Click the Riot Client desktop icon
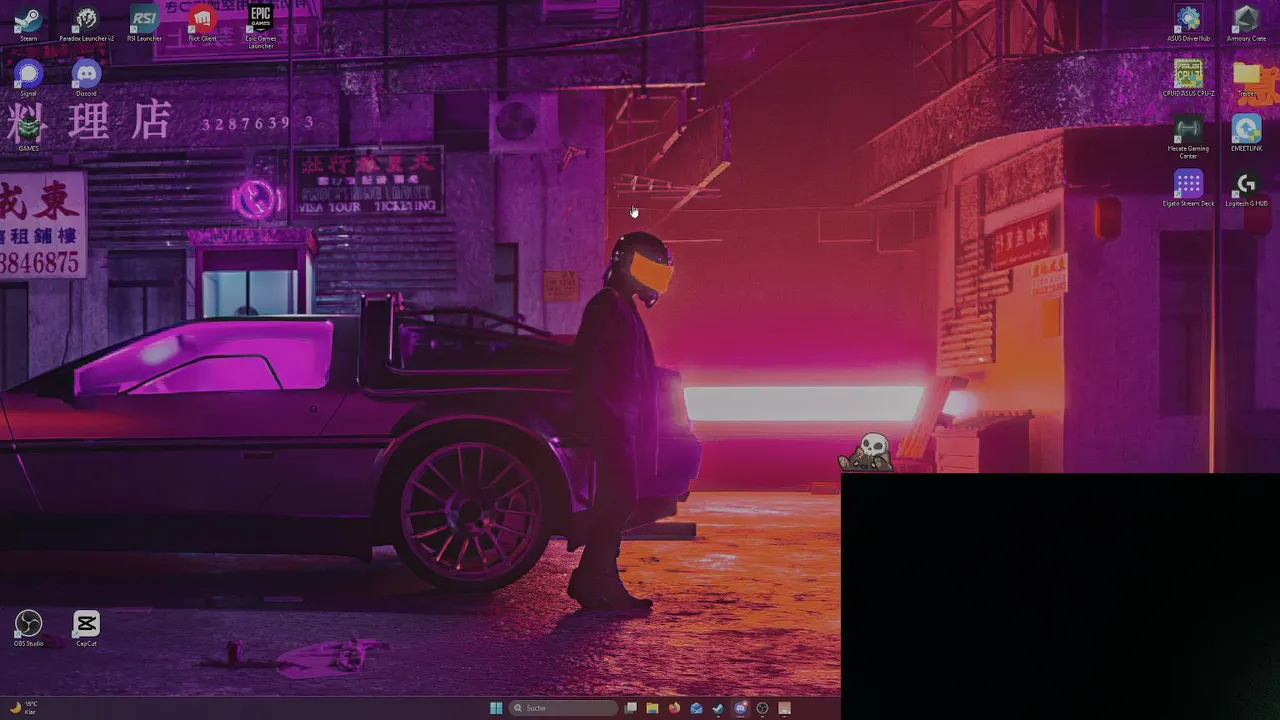The width and height of the screenshot is (1280, 720). click(x=202, y=24)
